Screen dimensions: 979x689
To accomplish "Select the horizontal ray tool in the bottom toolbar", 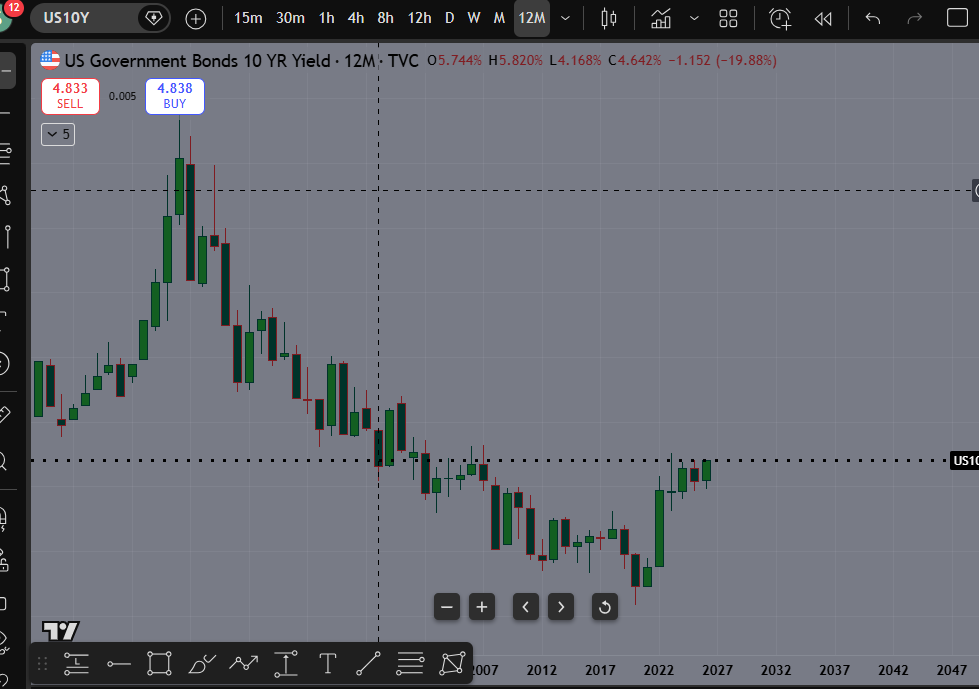I will [x=119, y=663].
